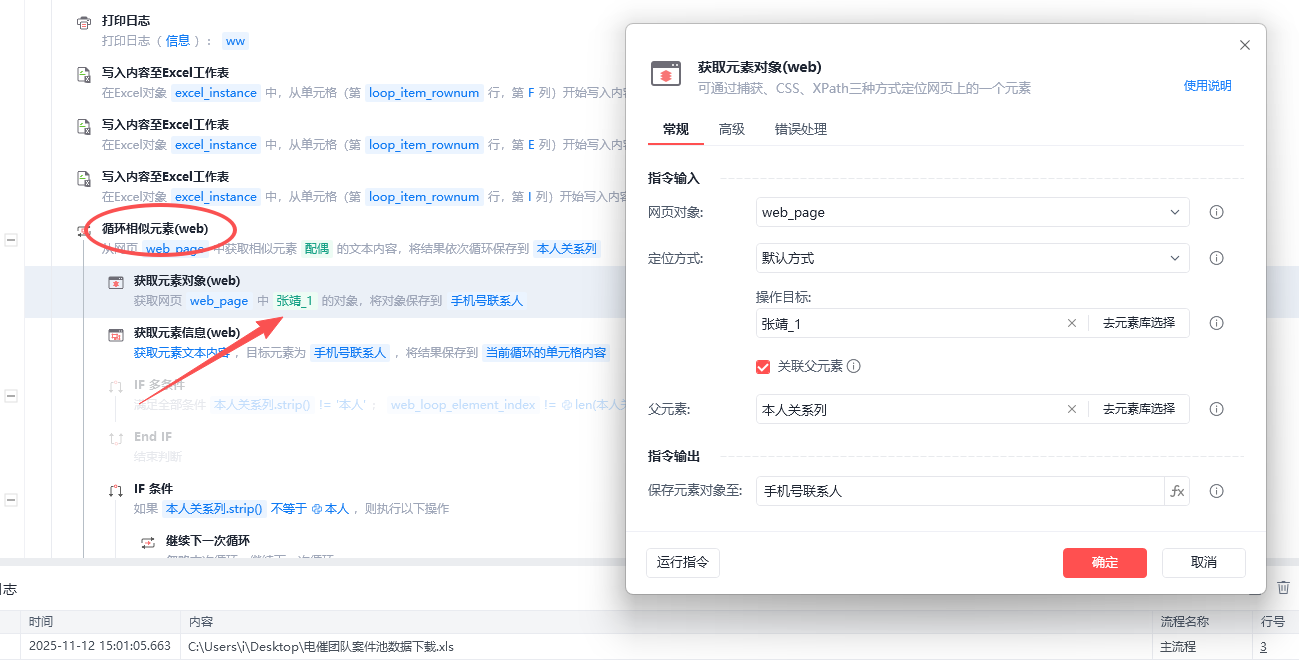The image size is (1299, 660).
Task: Click line number link 3 in log
Action: [x=1263, y=647]
